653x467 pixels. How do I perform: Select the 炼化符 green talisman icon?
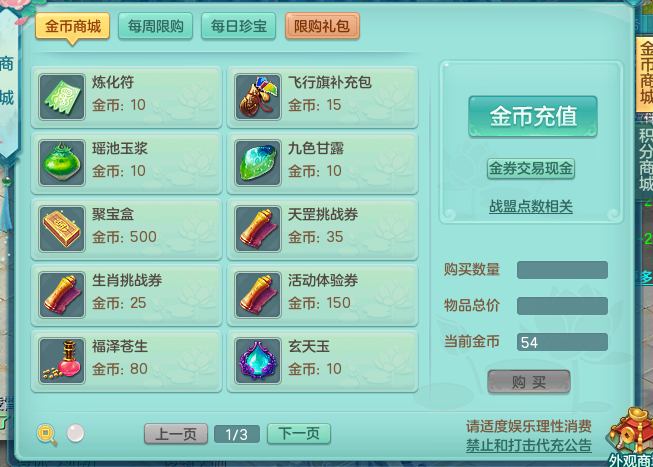62,97
